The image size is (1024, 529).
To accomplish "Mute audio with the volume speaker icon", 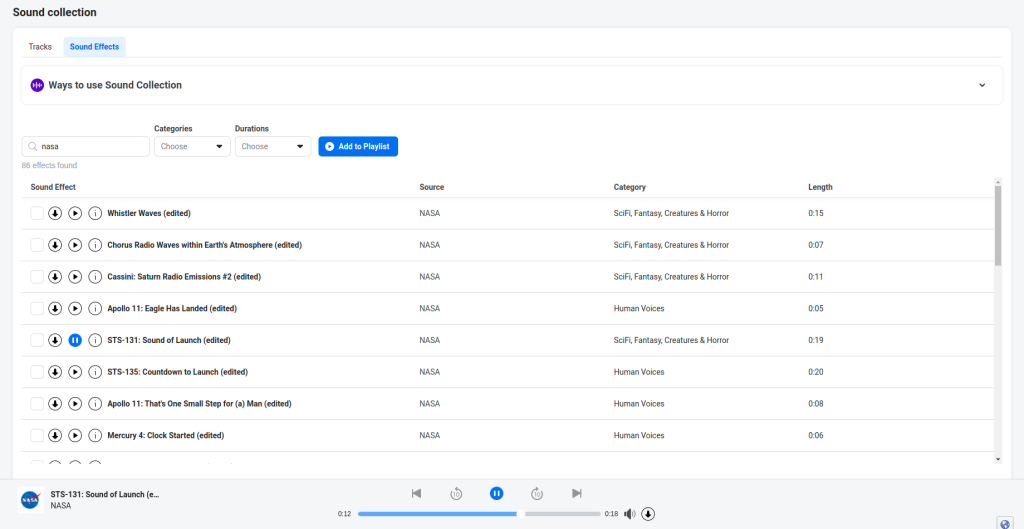I will [630, 514].
